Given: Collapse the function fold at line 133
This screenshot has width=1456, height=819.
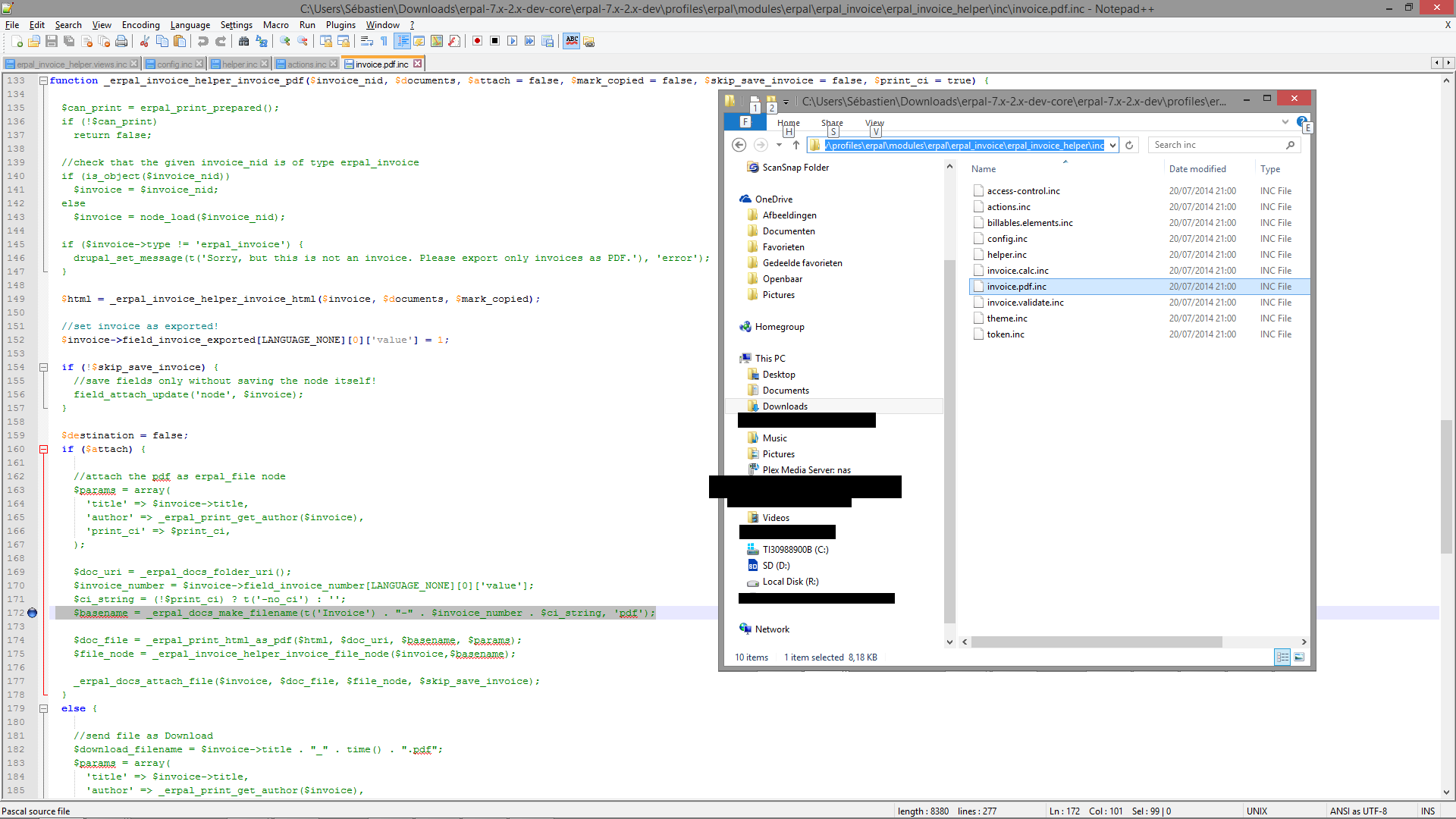Looking at the screenshot, I should tap(44, 80).
